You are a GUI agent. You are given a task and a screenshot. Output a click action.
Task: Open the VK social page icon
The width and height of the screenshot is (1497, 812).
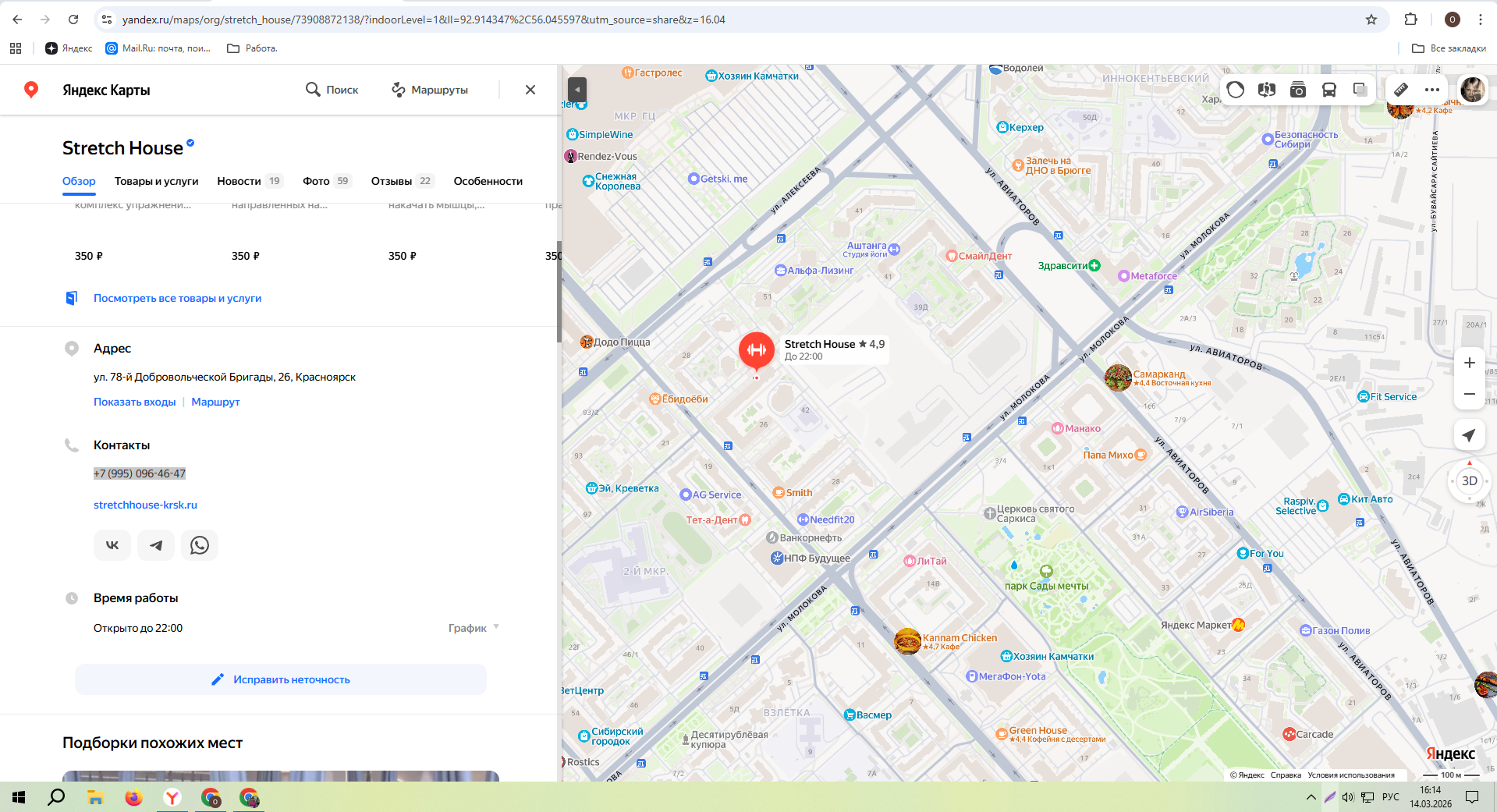coord(112,545)
